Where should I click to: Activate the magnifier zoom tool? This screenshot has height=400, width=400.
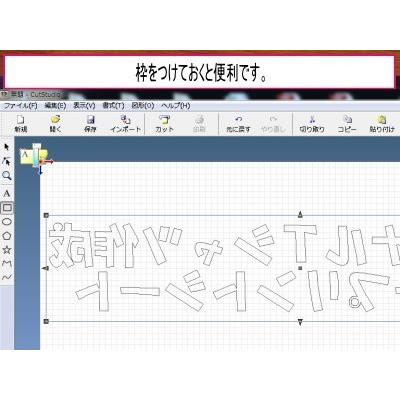click(7, 176)
